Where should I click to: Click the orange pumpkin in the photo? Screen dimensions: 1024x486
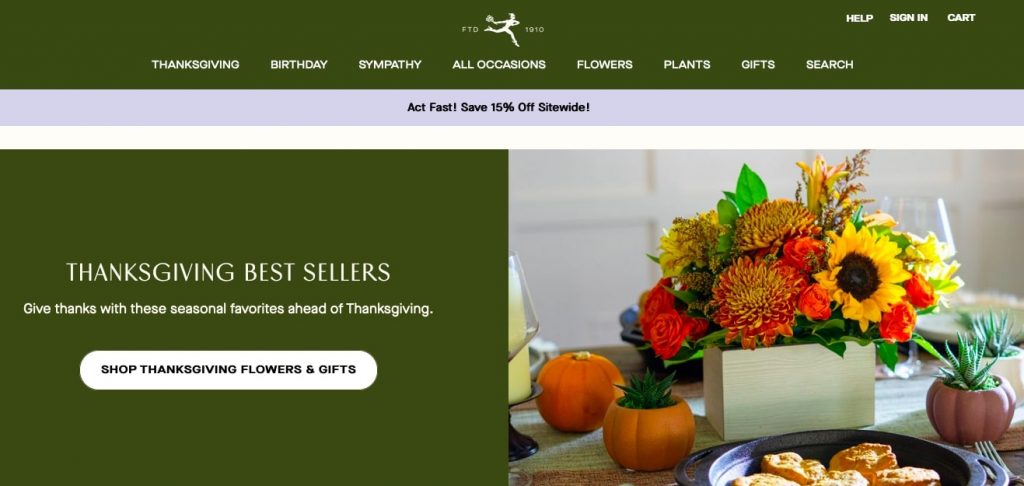(579, 391)
